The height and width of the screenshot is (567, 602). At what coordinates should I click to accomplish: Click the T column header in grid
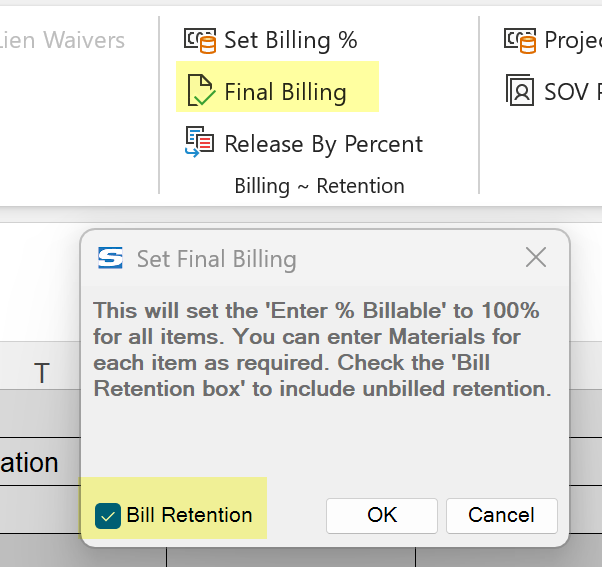(42, 373)
